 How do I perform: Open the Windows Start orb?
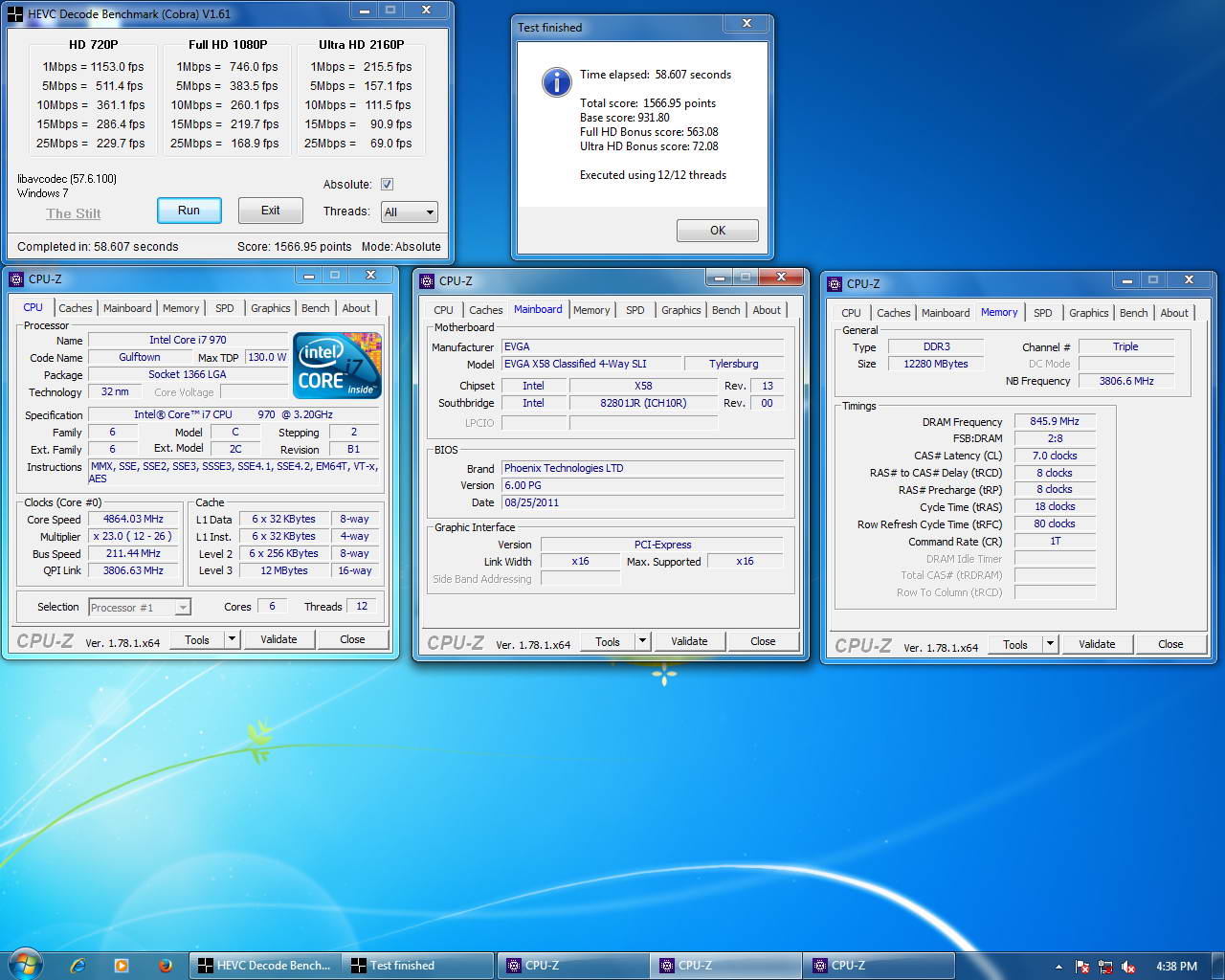click(26, 965)
